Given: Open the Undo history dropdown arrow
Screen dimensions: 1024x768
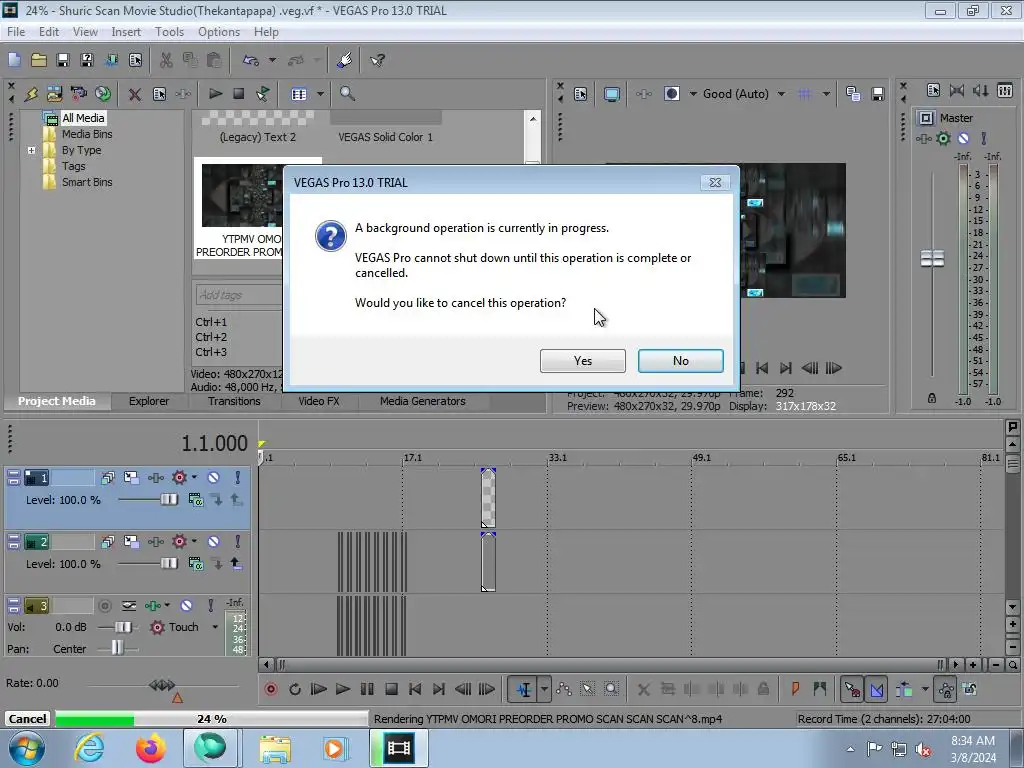Looking at the screenshot, I should click(x=272, y=60).
